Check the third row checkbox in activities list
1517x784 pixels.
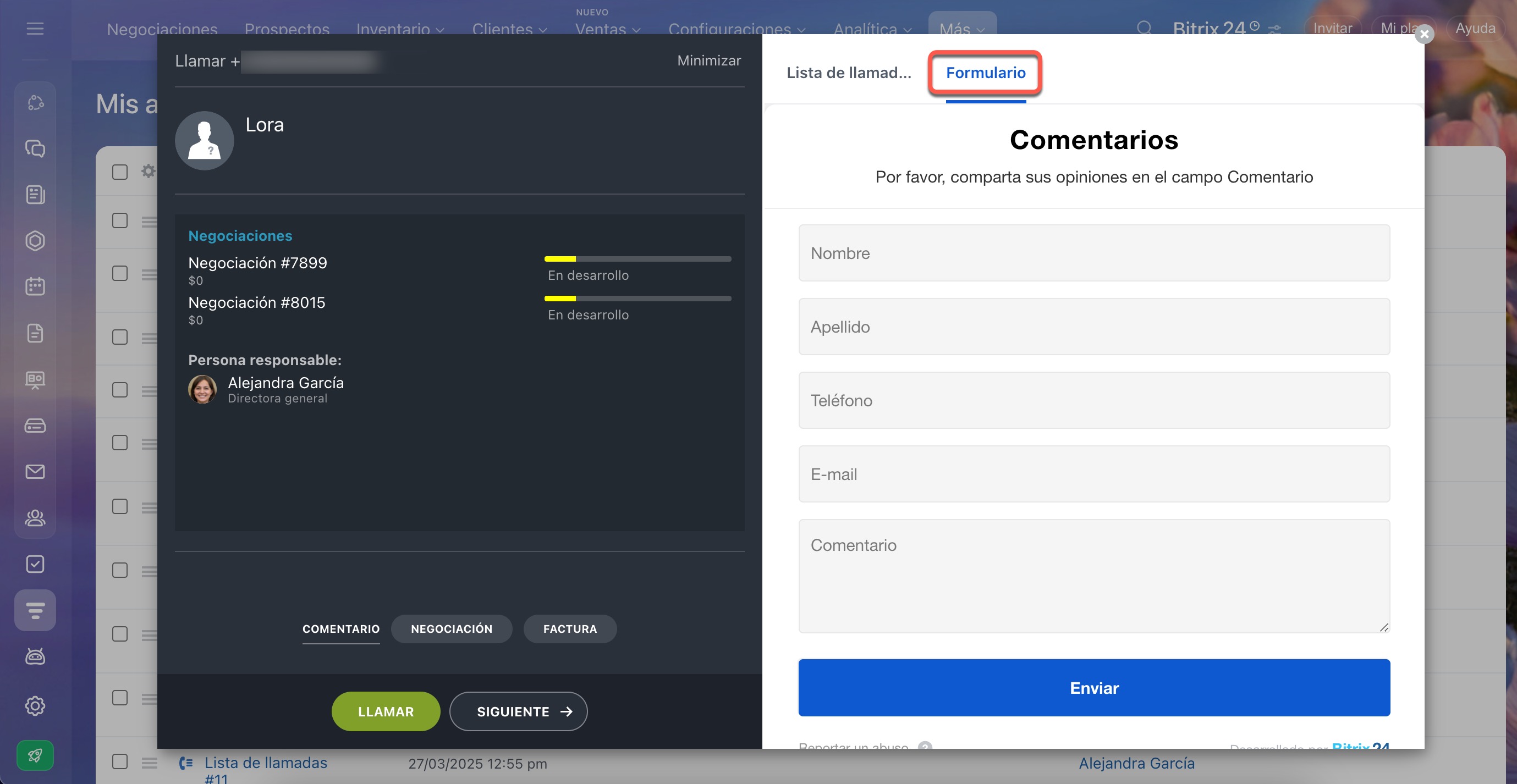(x=119, y=337)
